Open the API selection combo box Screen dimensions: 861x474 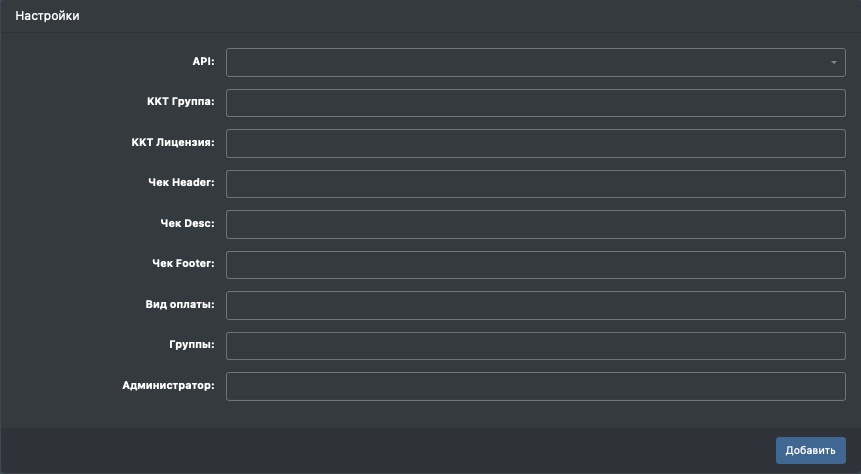[530, 63]
